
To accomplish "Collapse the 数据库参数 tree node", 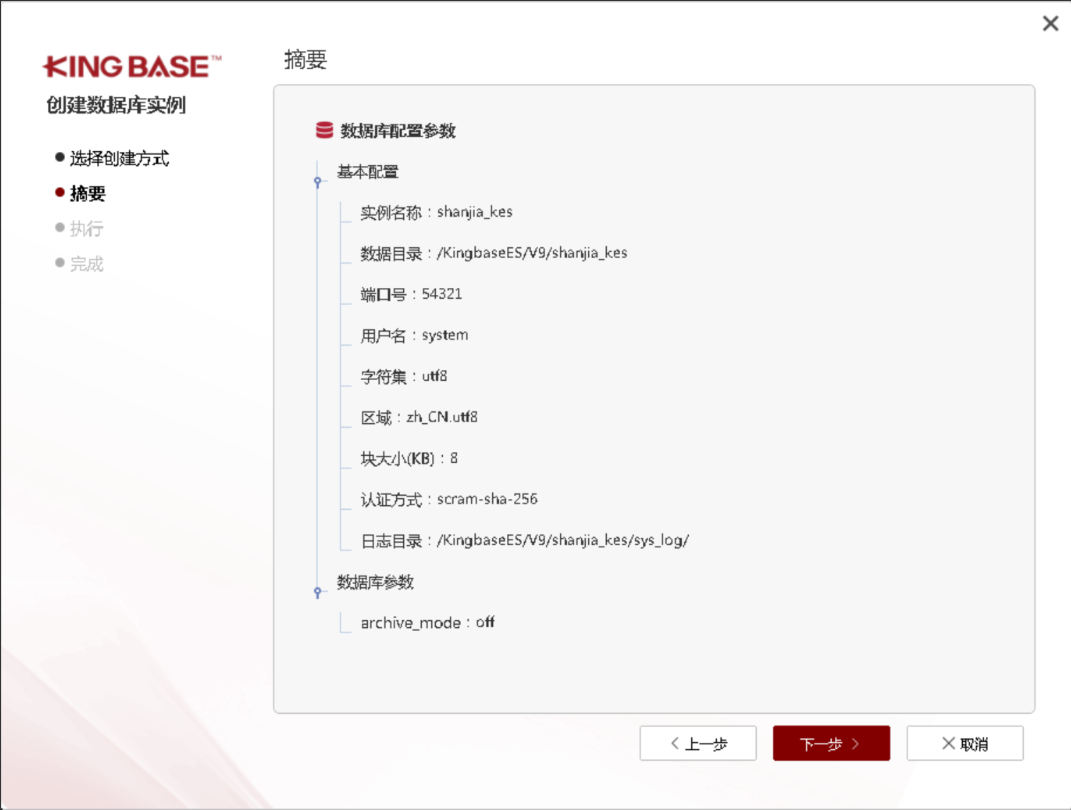I will [318, 592].
